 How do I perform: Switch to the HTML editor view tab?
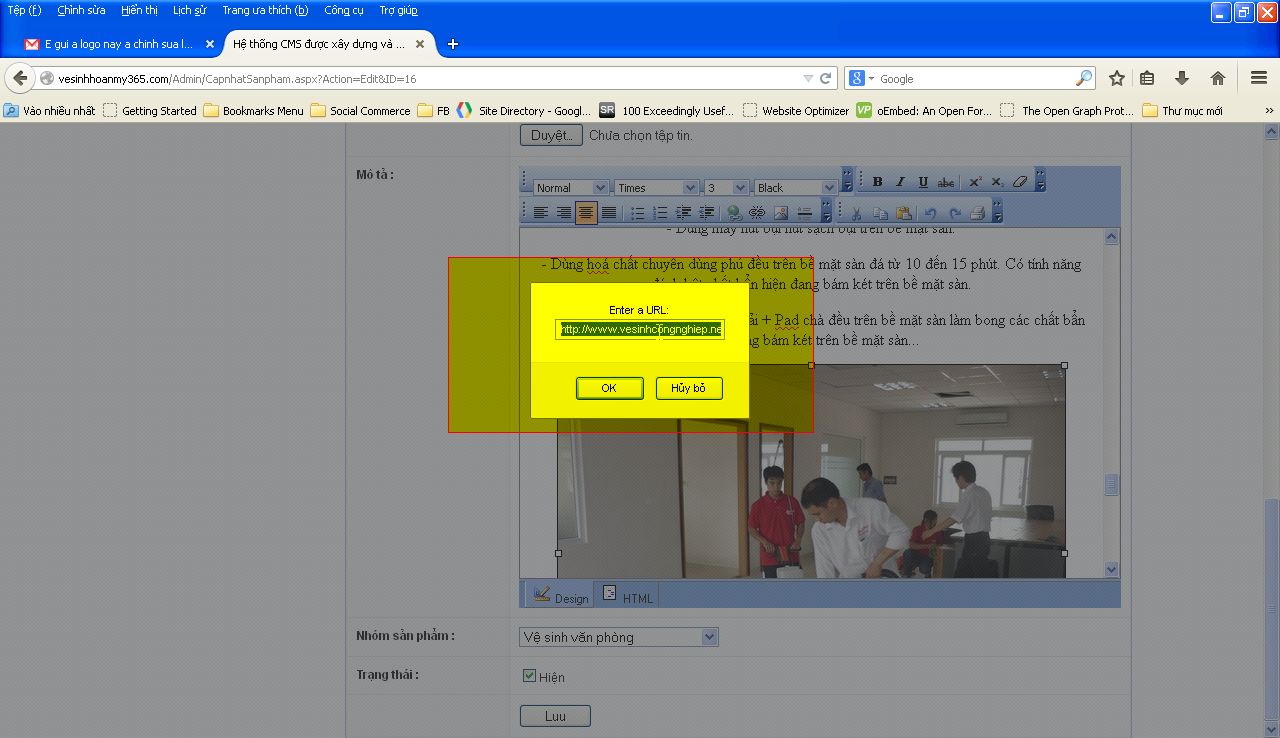(x=628, y=594)
